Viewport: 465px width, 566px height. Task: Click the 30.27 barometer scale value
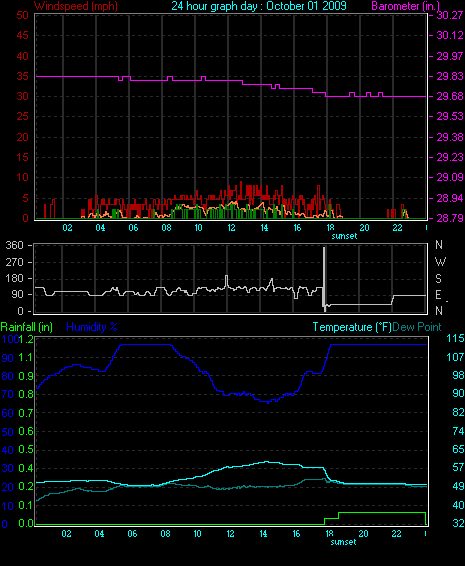tap(450, 15)
